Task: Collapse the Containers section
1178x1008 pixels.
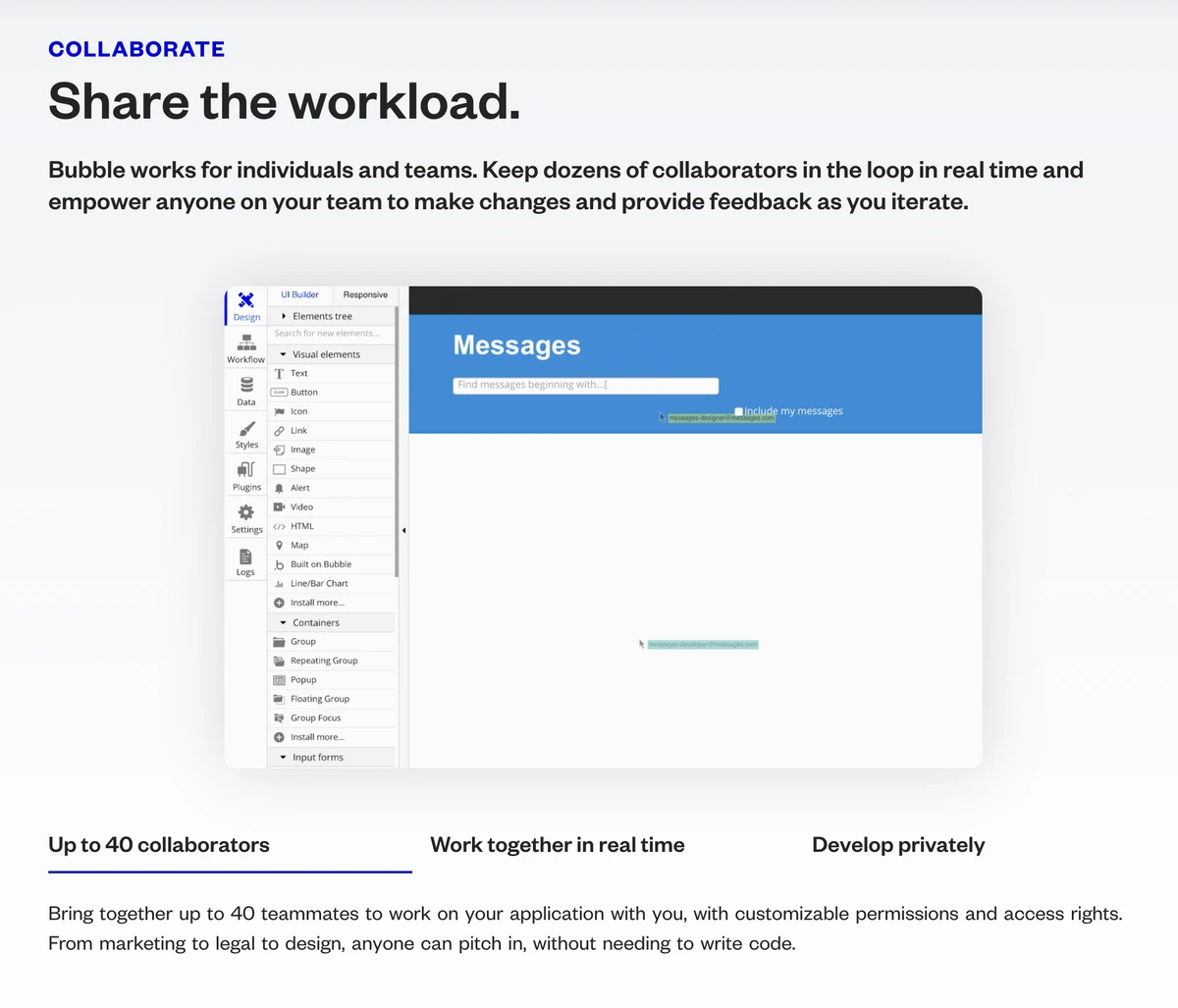Action: coord(332,622)
